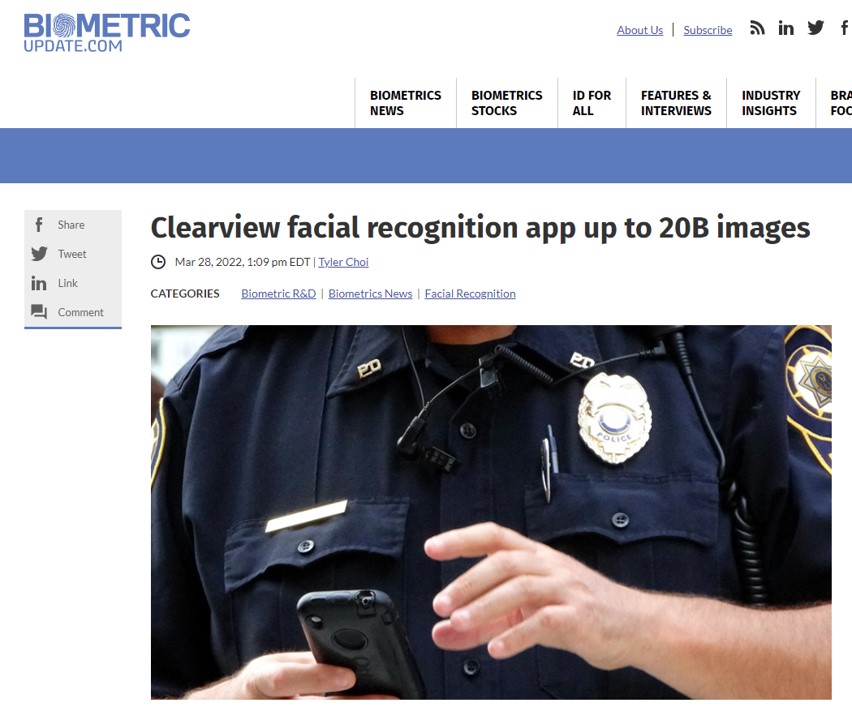
Task: Open the Biometric R&D category
Action: [278, 293]
